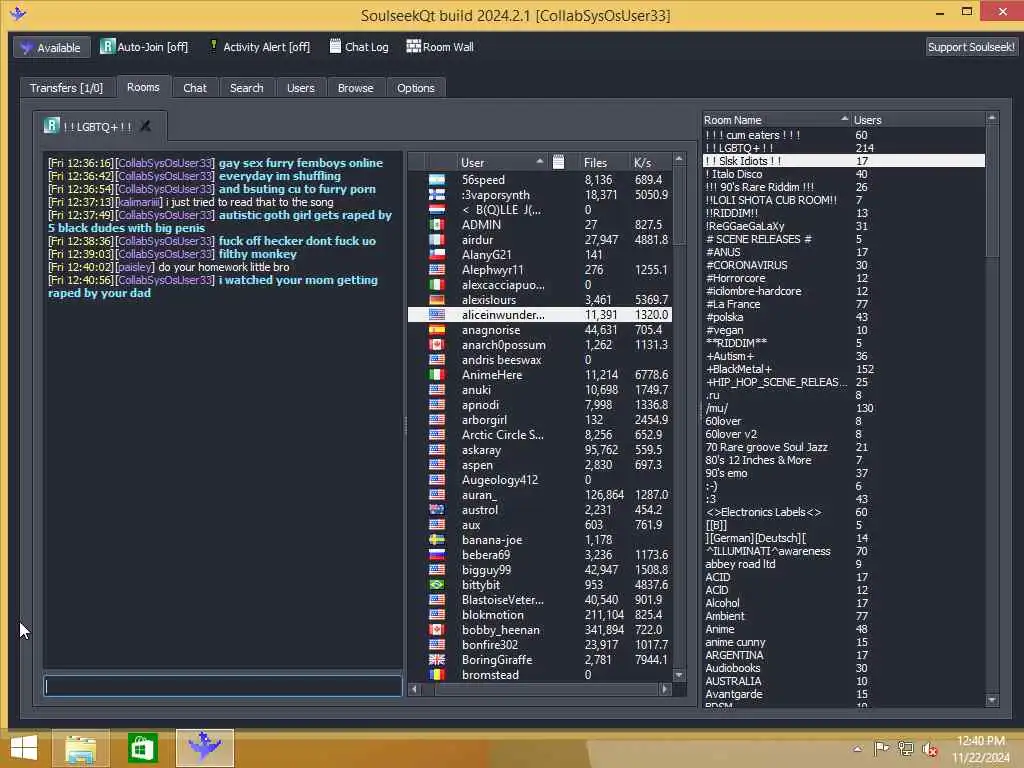Open the Options tab
This screenshot has height=768, width=1024.
[x=415, y=88]
